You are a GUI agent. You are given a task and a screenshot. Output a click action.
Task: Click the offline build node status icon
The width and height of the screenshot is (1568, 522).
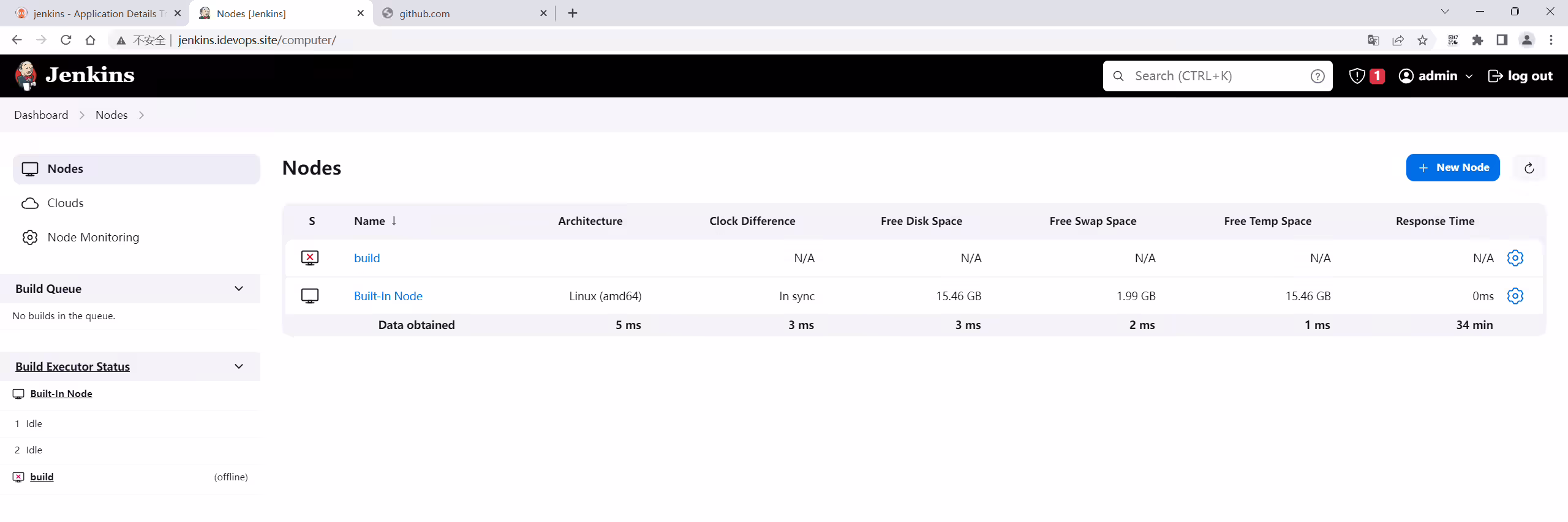pyautogui.click(x=310, y=258)
